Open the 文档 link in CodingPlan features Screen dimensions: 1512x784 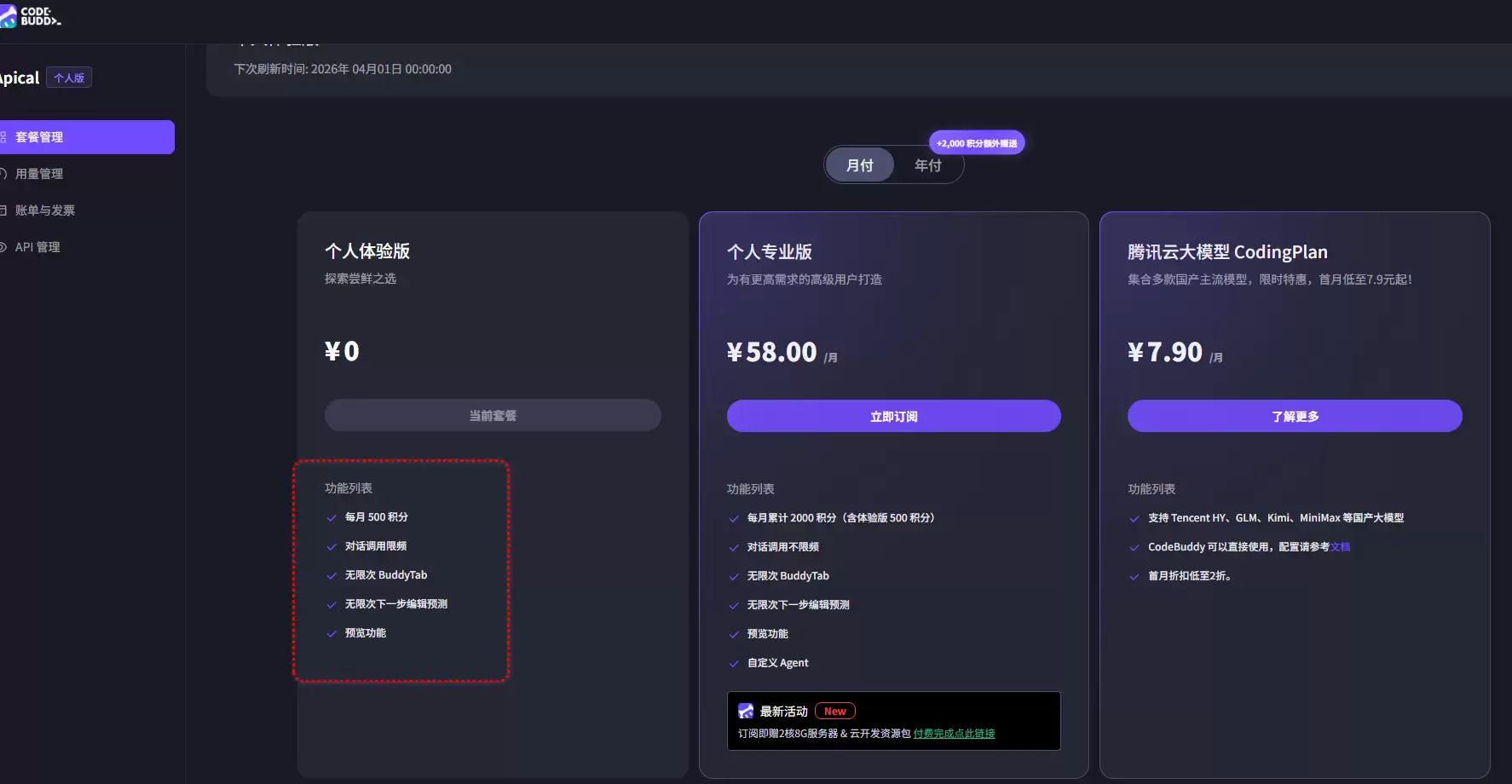coord(1339,546)
